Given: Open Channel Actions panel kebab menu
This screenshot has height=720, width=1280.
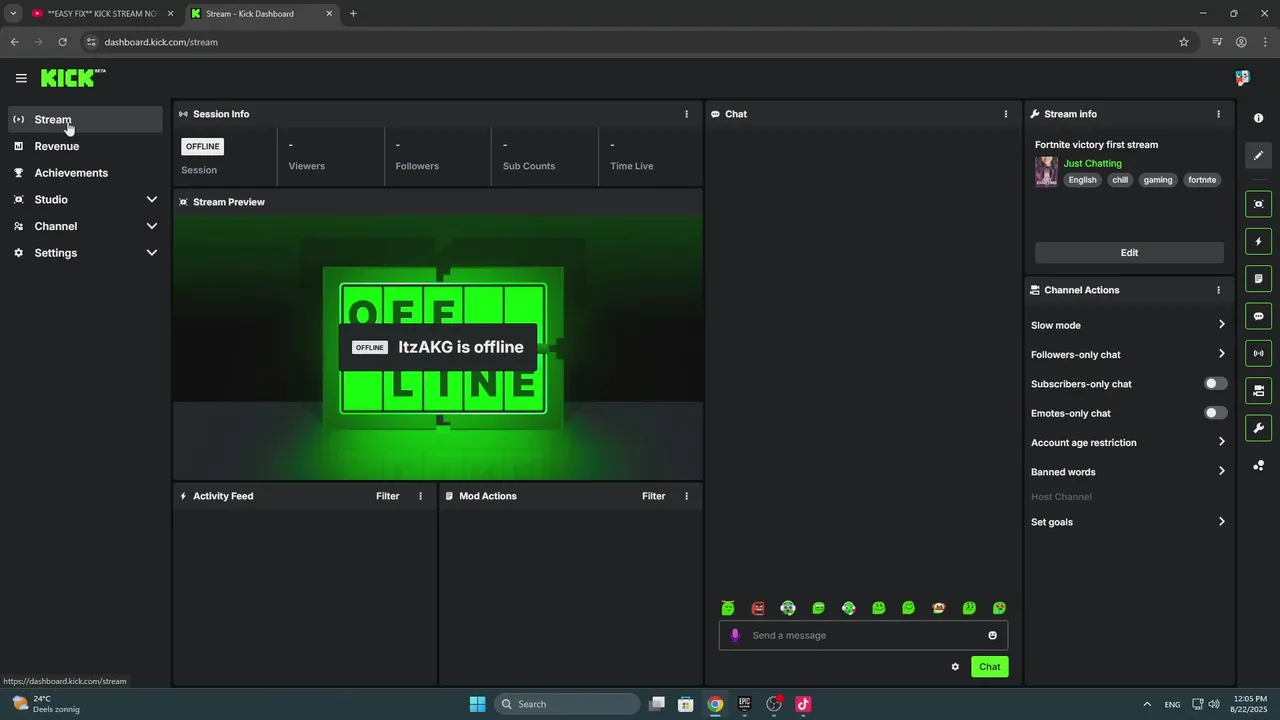Looking at the screenshot, I should click(1218, 290).
